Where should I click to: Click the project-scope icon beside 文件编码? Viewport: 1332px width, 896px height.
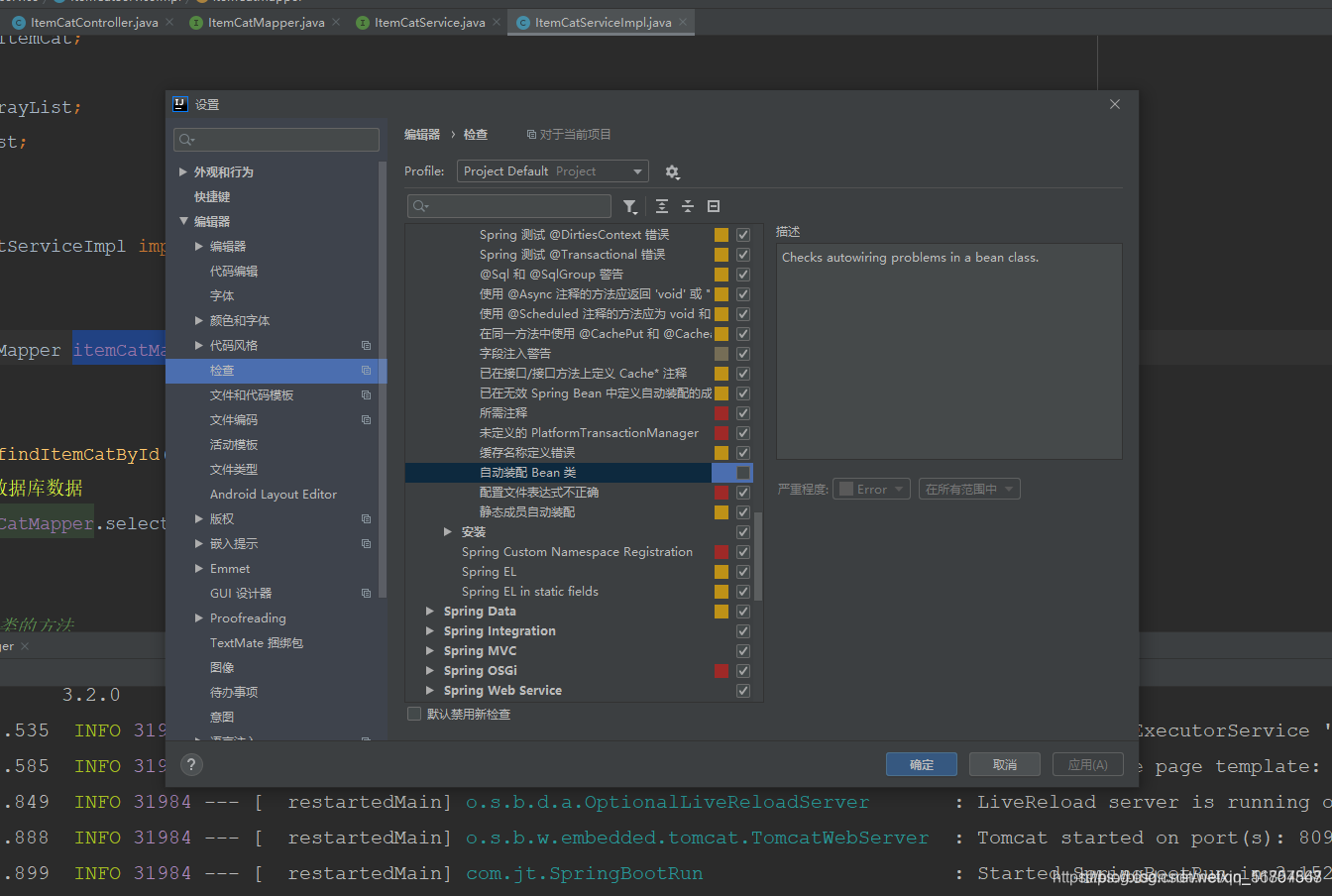coord(366,420)
